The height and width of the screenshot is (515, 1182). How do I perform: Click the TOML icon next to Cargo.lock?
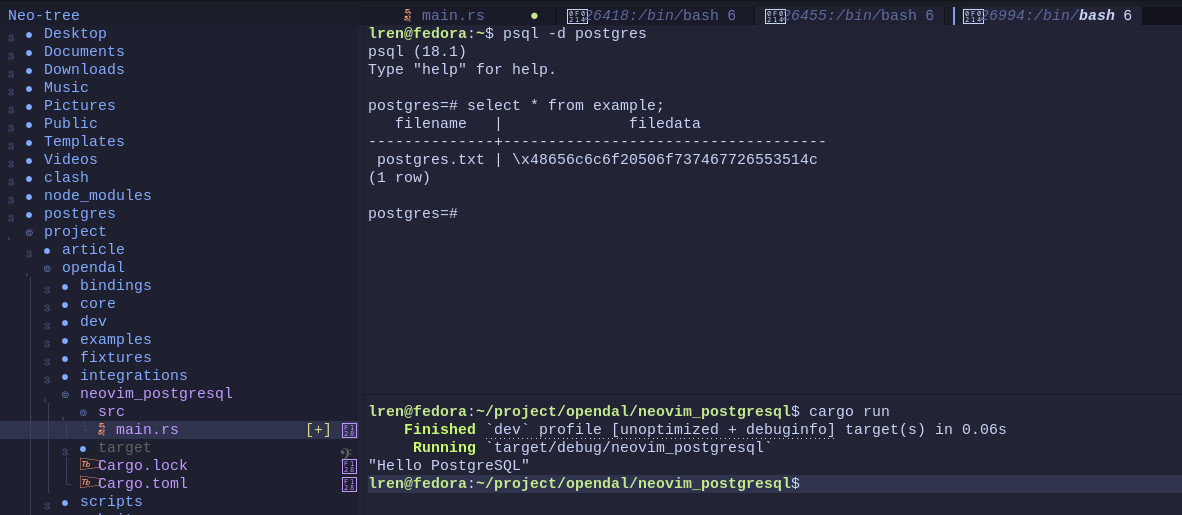(x=86, y=466)
